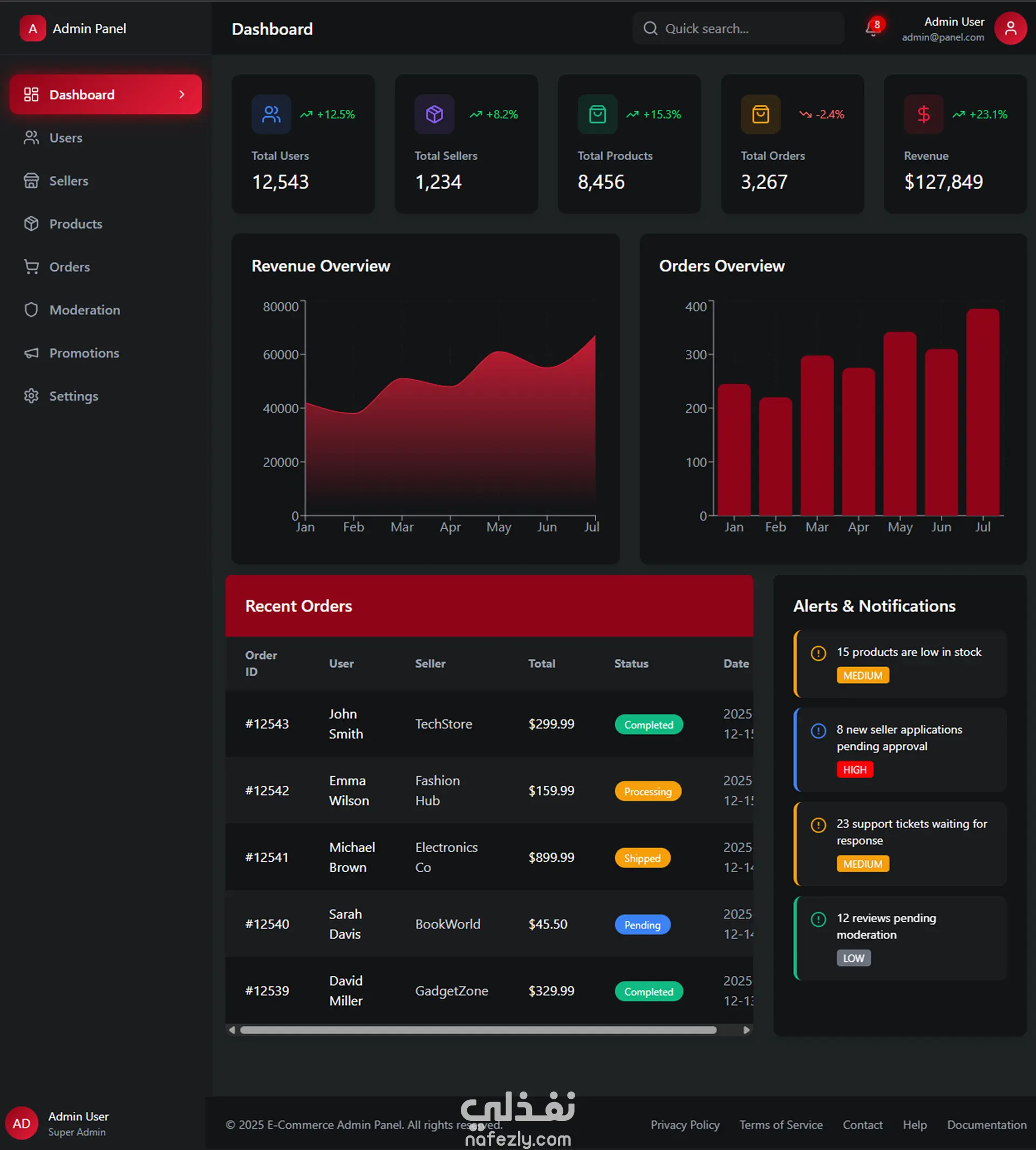Click the Total Sellers box icon
This screenshot has height=1150, width=1036.
point(434,114)
